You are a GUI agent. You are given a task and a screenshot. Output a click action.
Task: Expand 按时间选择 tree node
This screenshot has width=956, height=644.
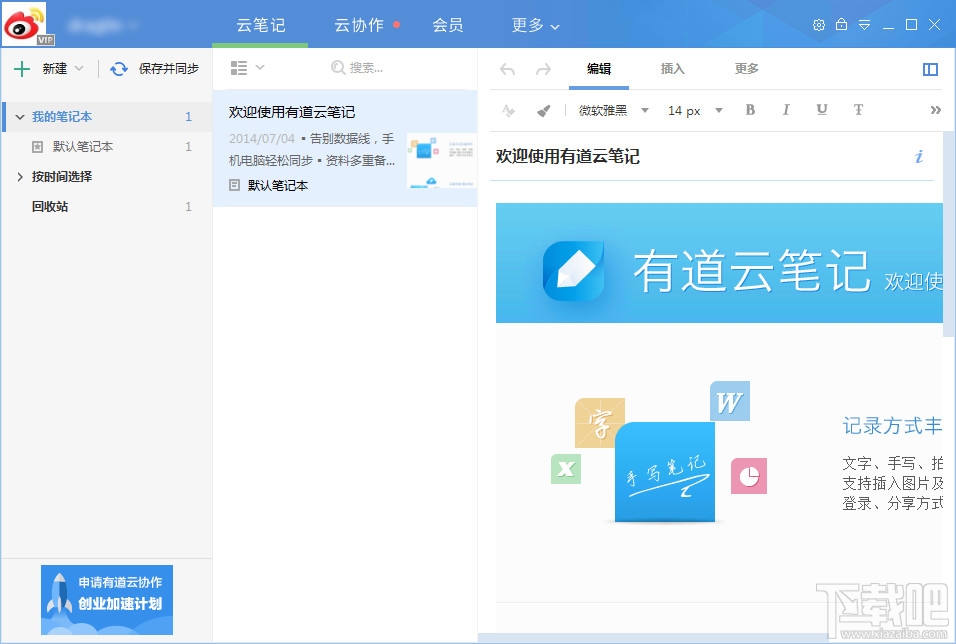20,177
